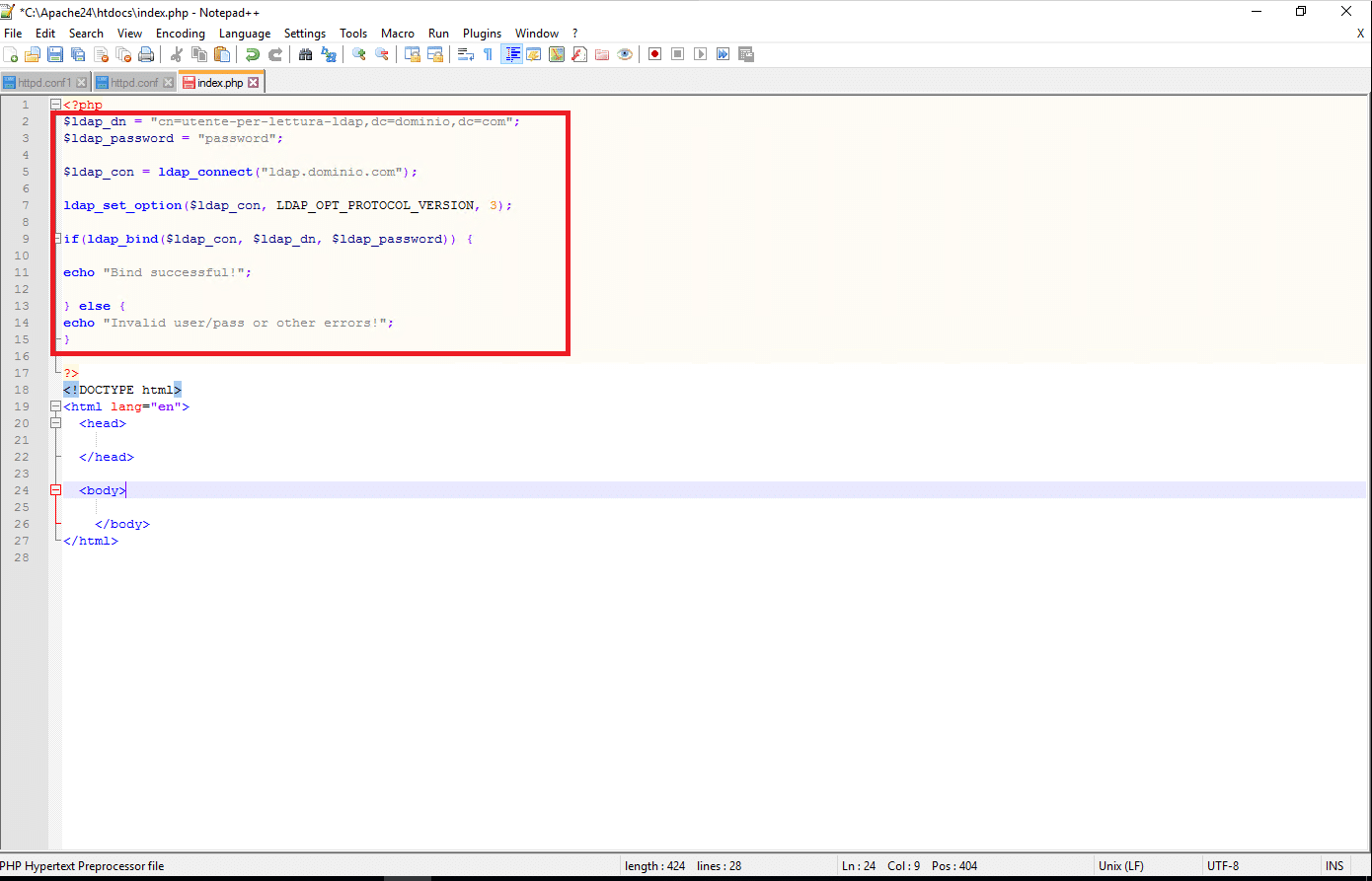Open the File menu
Image resolution: width=1372 pixels, height=881 pixels.
pos(13,34)
